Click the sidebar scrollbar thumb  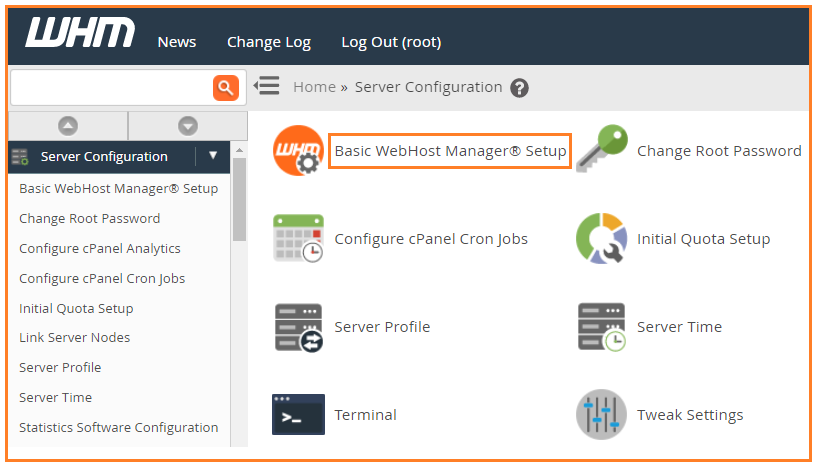(239, 199)
